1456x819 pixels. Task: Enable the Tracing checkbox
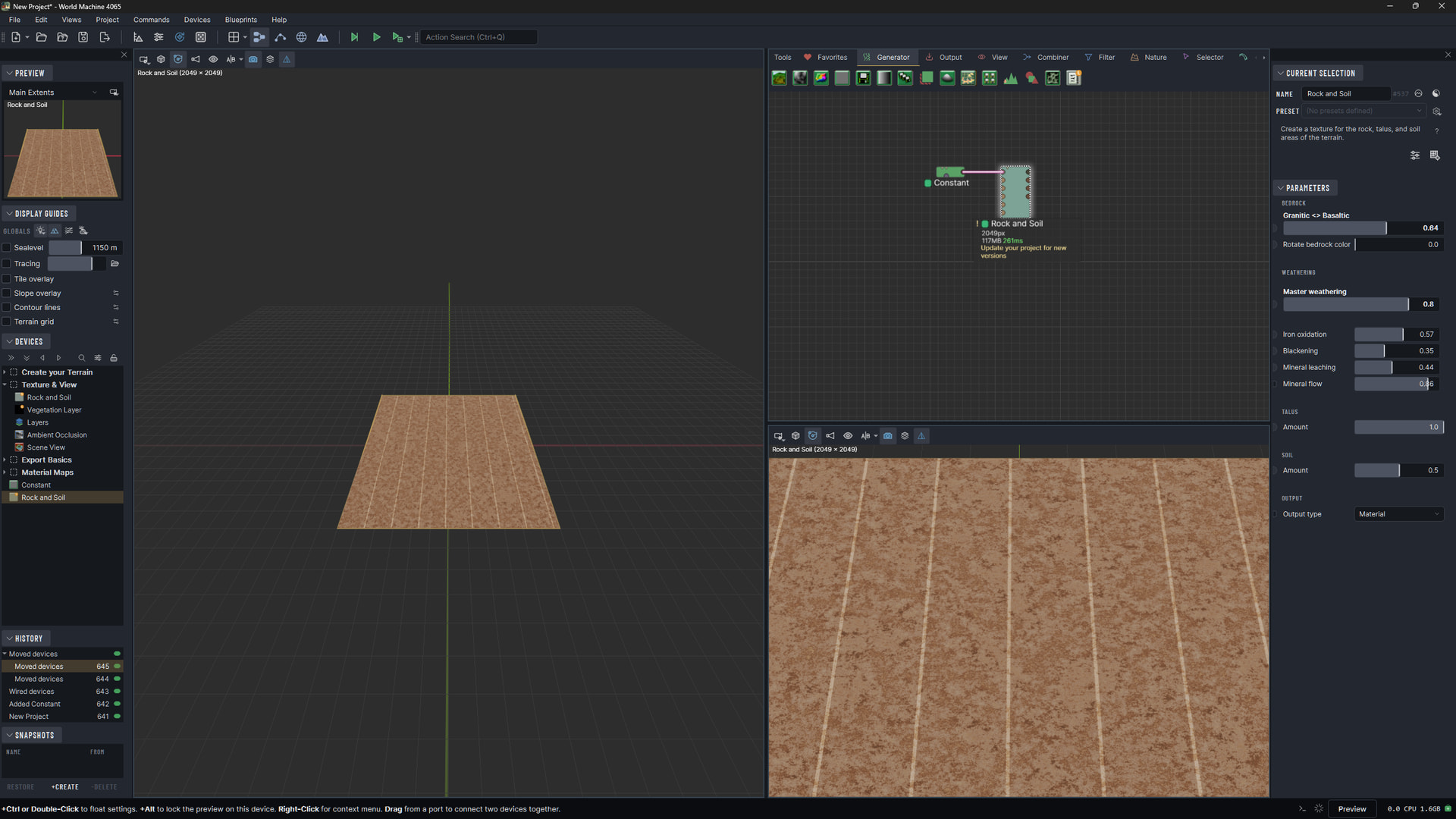7,264
